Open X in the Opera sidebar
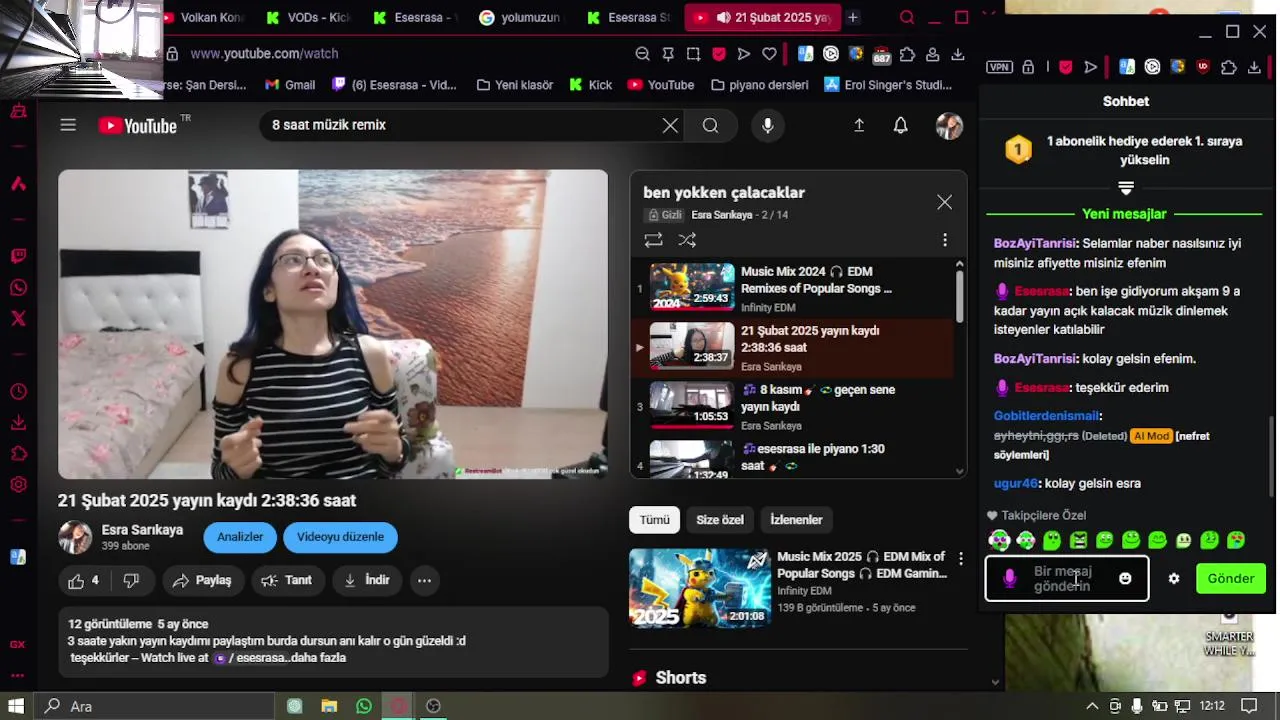Viewport: 1280px width, 720px height. [18, 319]
